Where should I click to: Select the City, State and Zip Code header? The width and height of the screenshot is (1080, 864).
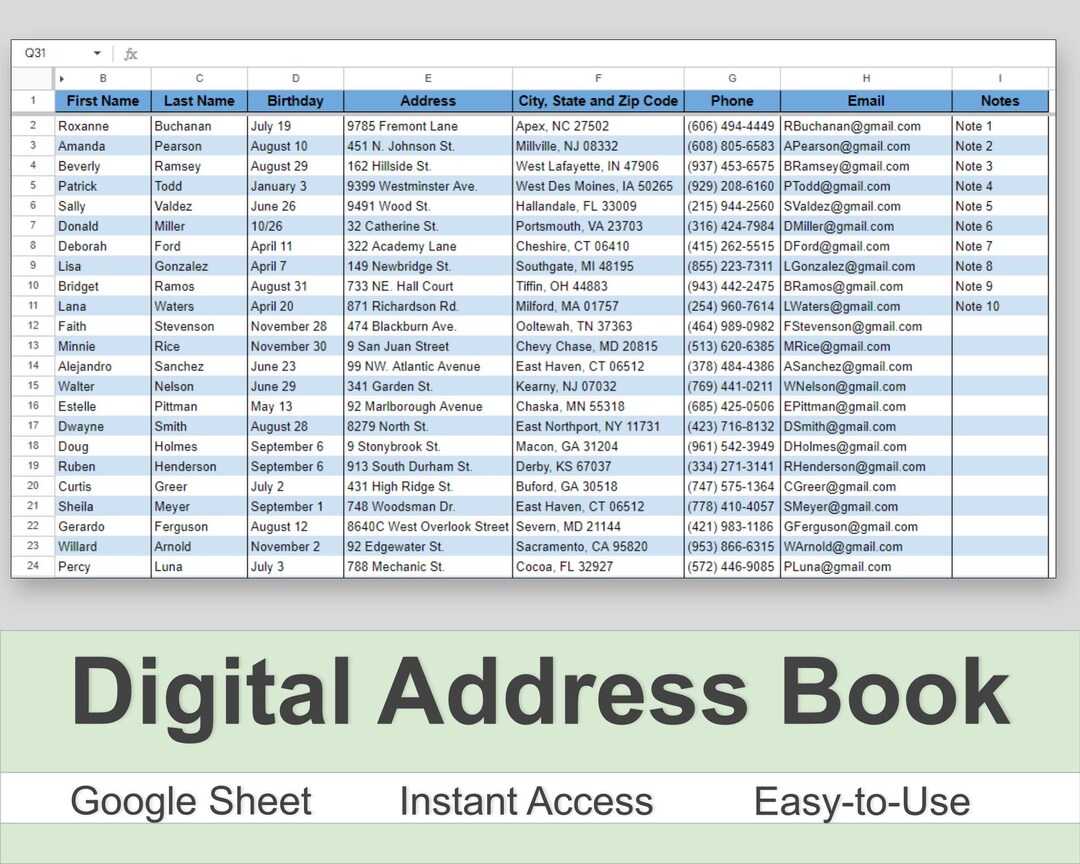[597, 101]
